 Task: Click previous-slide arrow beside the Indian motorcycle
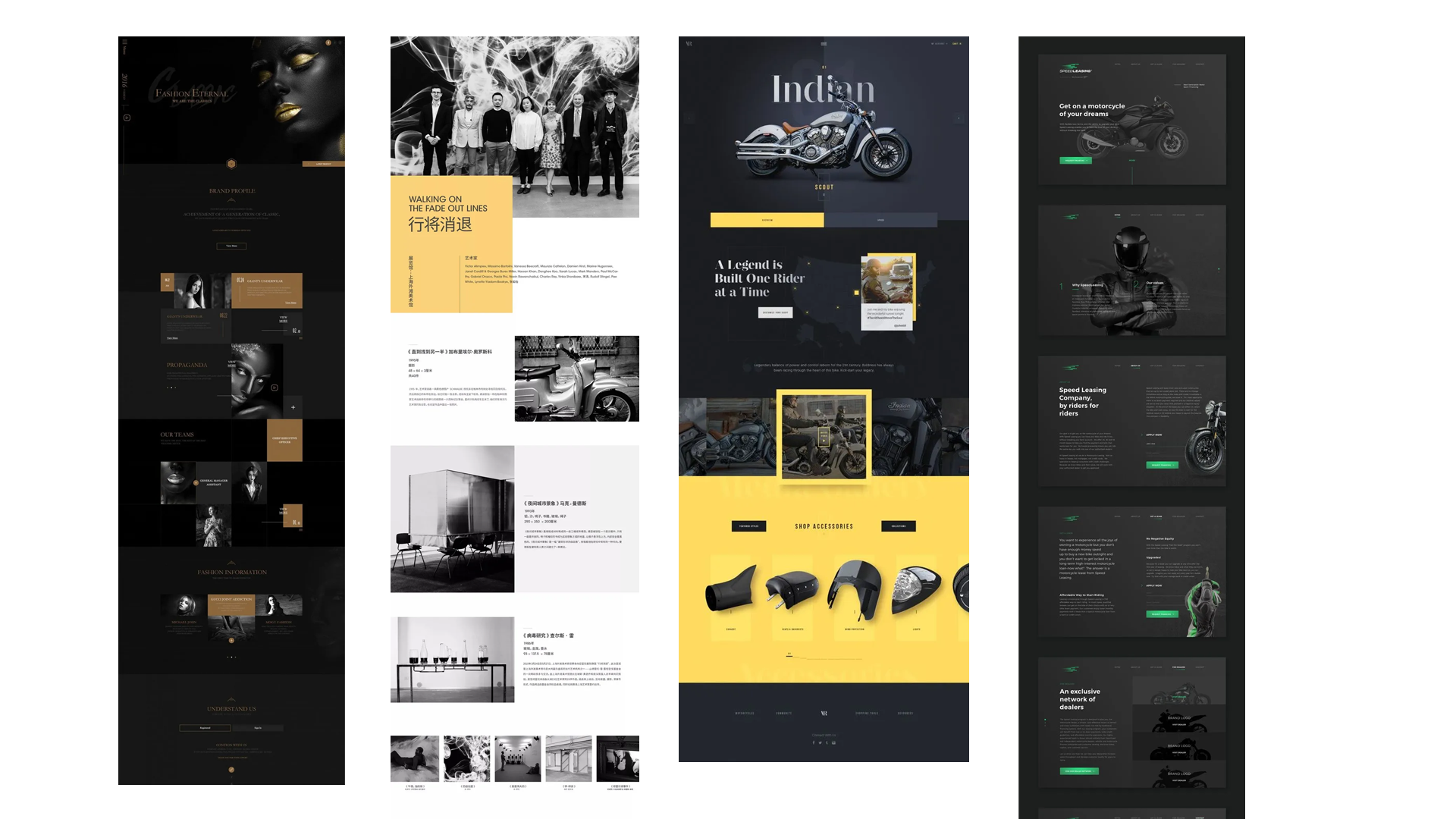pyautogui.click(x=689, y=118)
